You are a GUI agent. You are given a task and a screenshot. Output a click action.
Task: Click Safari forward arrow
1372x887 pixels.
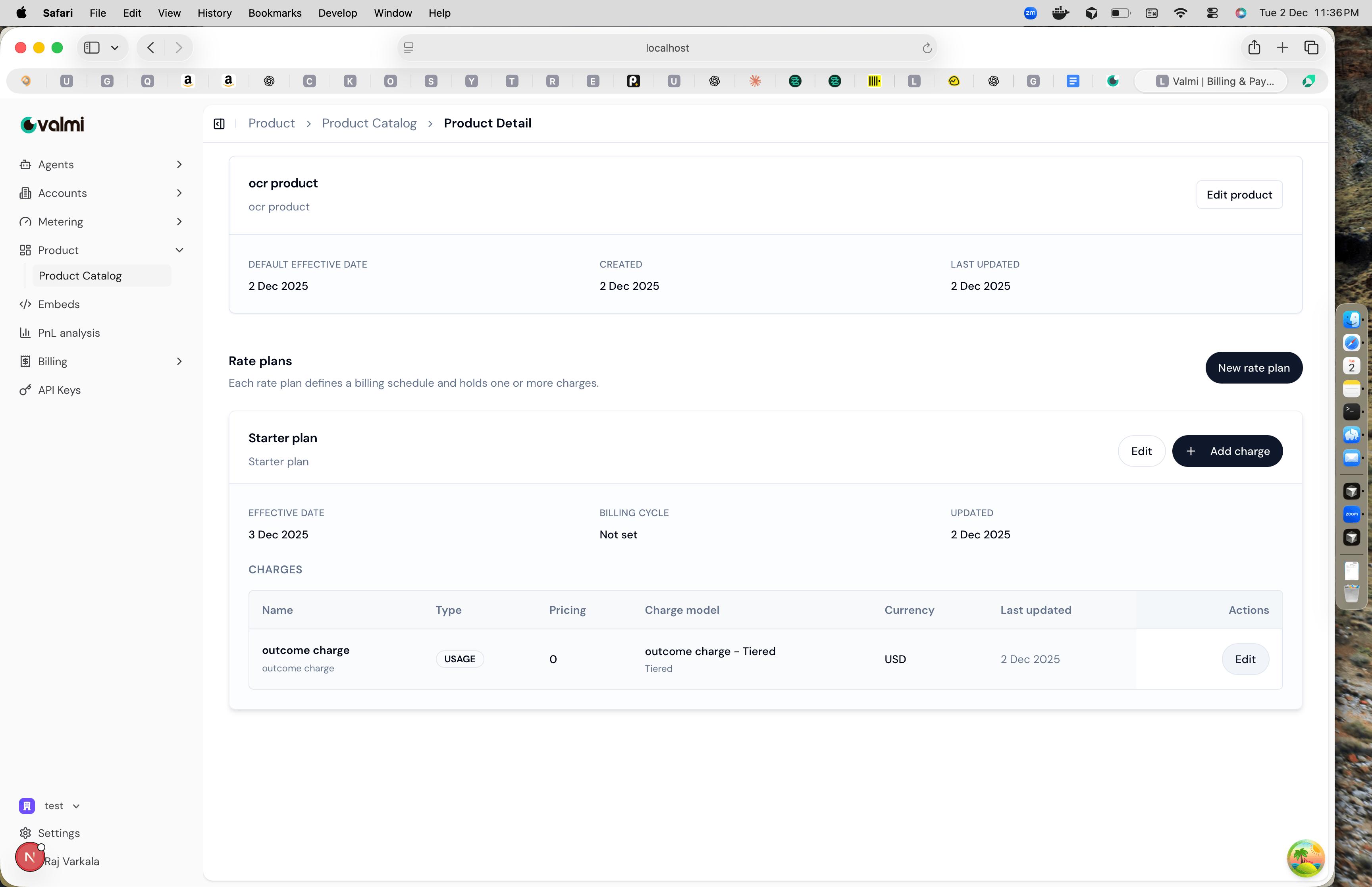pos(179,48)
